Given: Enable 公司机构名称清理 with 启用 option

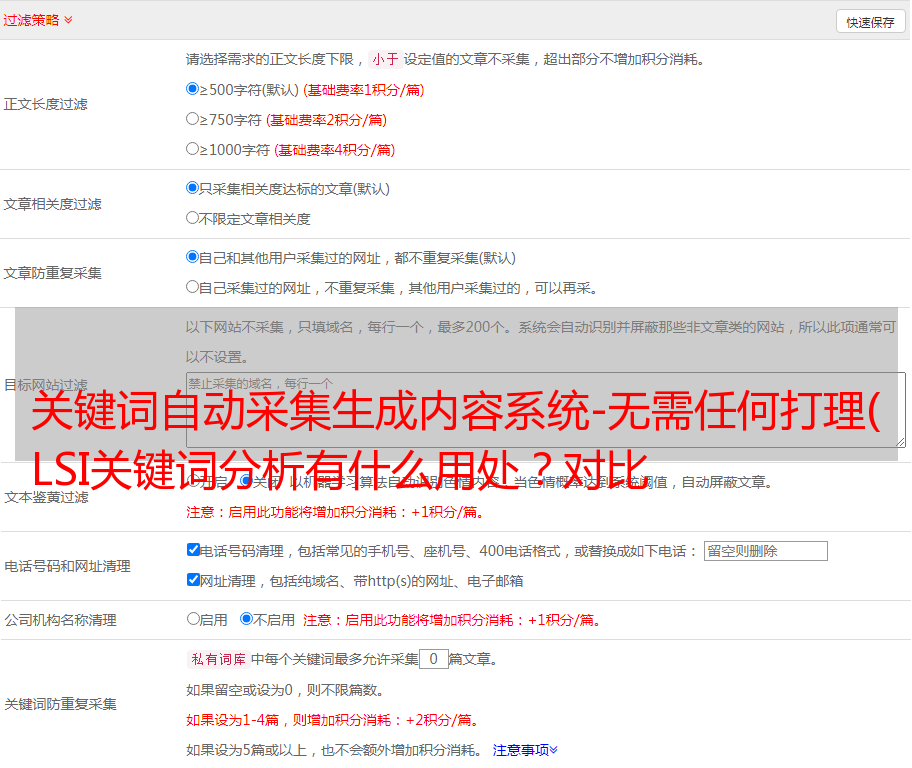Looking at the screenshot, I should 193,619.
